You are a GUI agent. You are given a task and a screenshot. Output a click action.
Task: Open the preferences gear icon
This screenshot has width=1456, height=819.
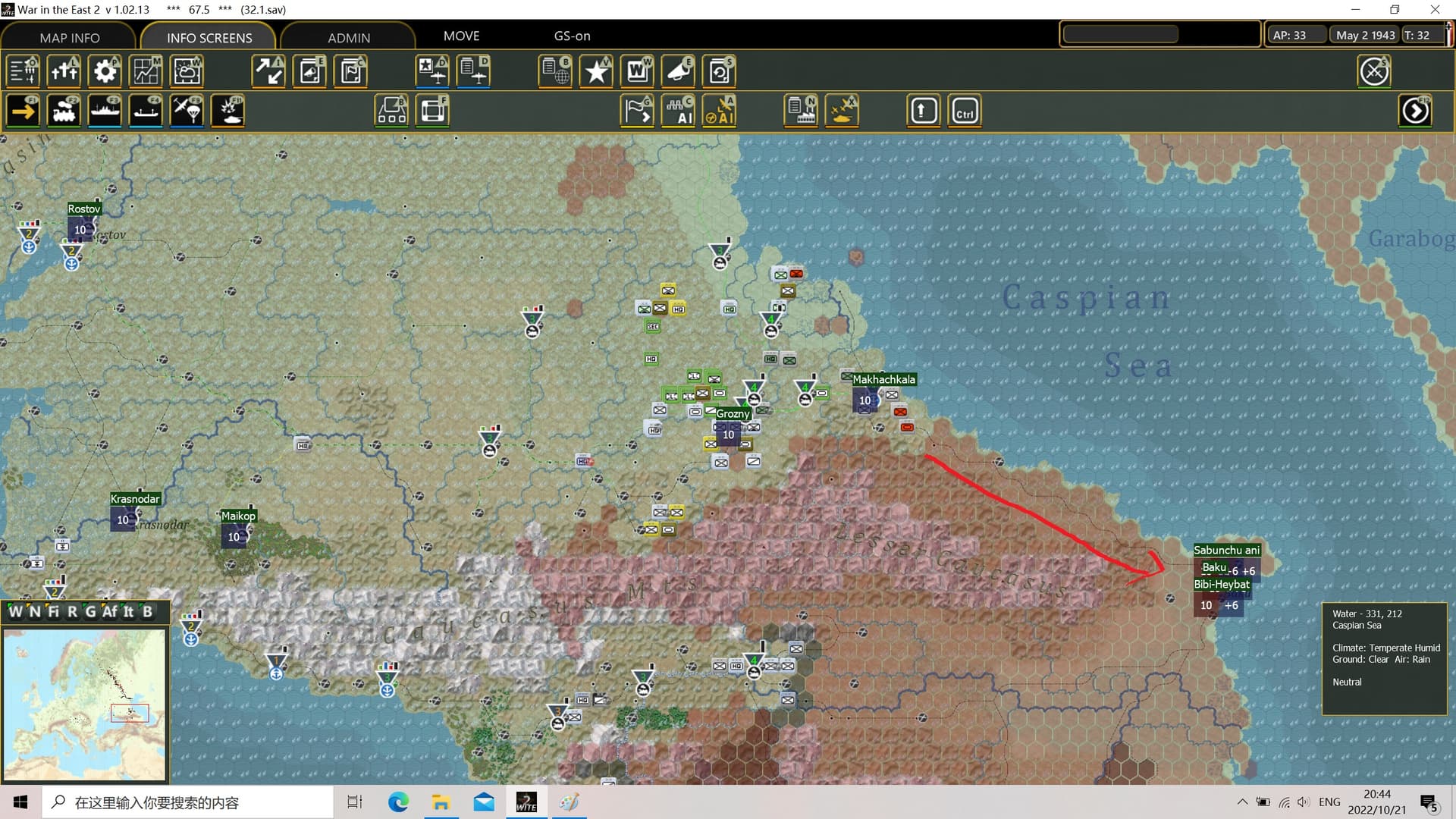click(x=105, y=71)
